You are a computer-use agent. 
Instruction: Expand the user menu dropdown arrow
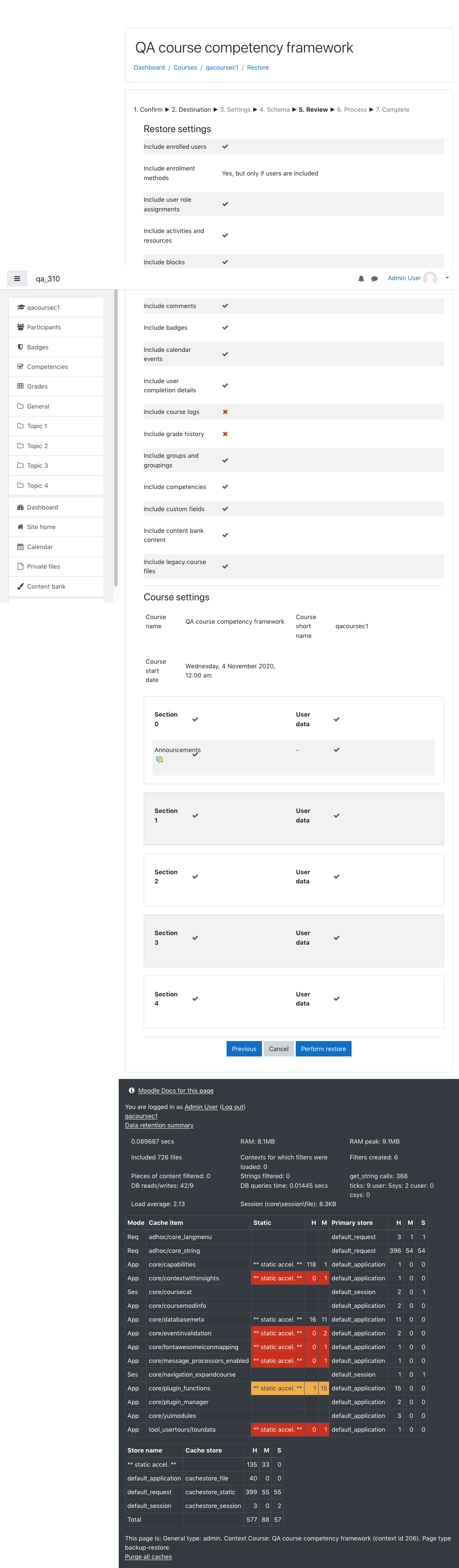tap(447, 278)
